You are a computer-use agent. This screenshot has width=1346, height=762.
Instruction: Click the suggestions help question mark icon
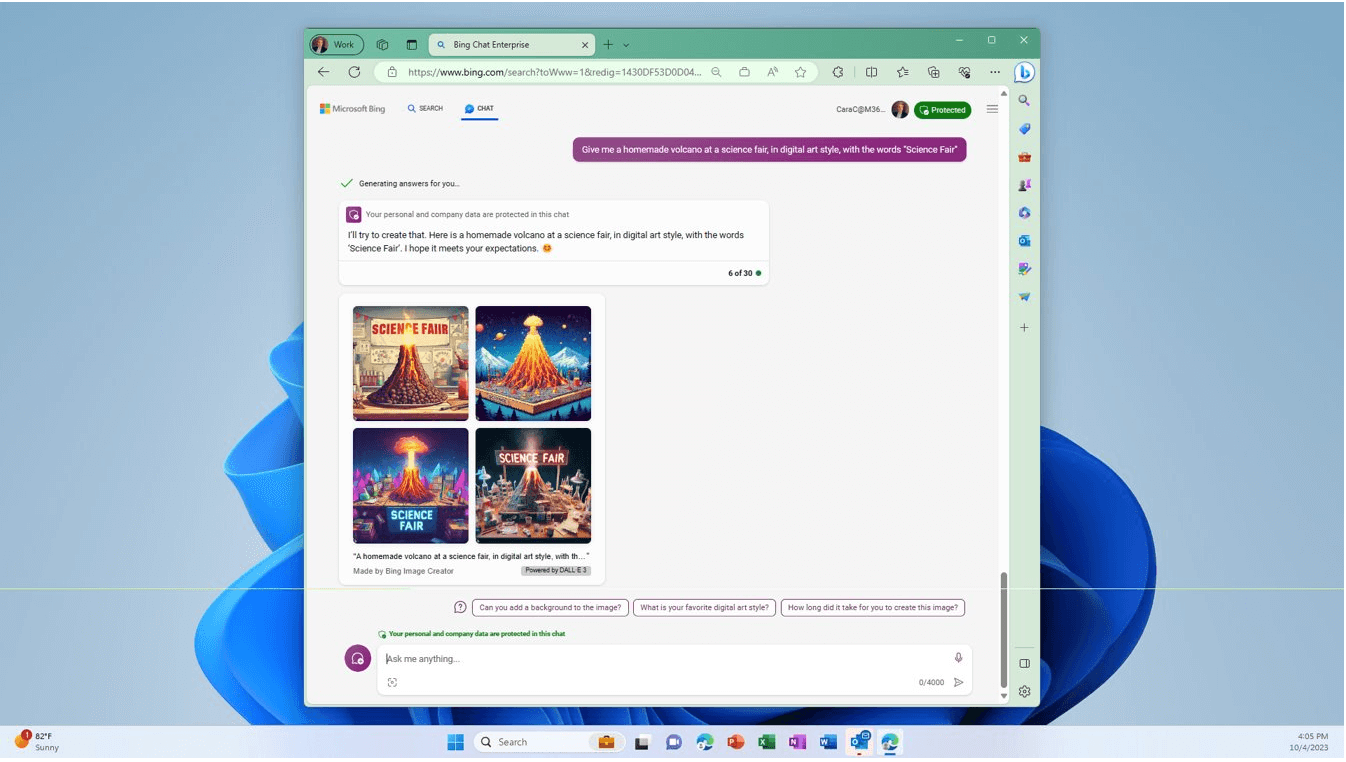coord(460,607)
